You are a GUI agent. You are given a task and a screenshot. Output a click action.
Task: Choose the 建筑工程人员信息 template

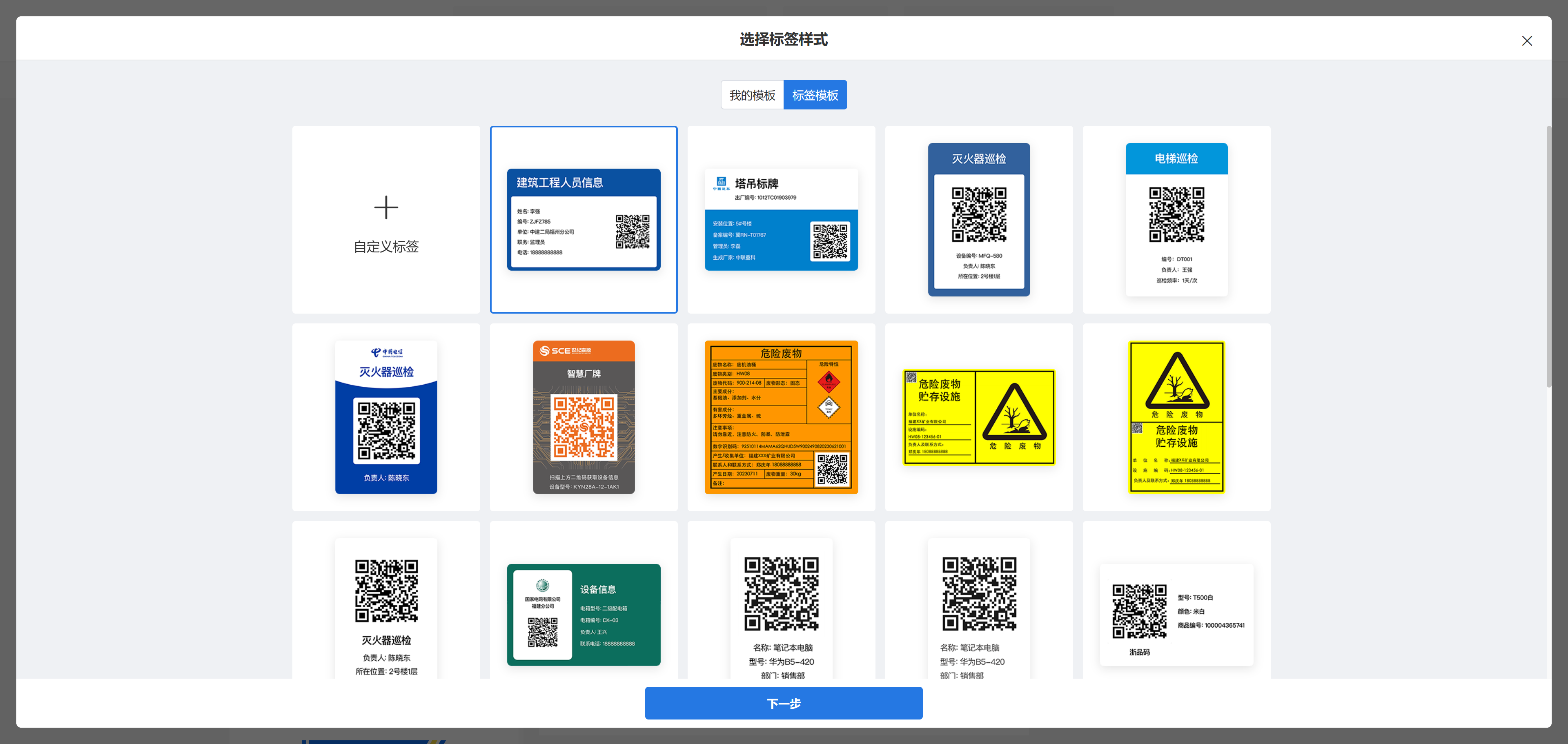(x=583, y=220)
